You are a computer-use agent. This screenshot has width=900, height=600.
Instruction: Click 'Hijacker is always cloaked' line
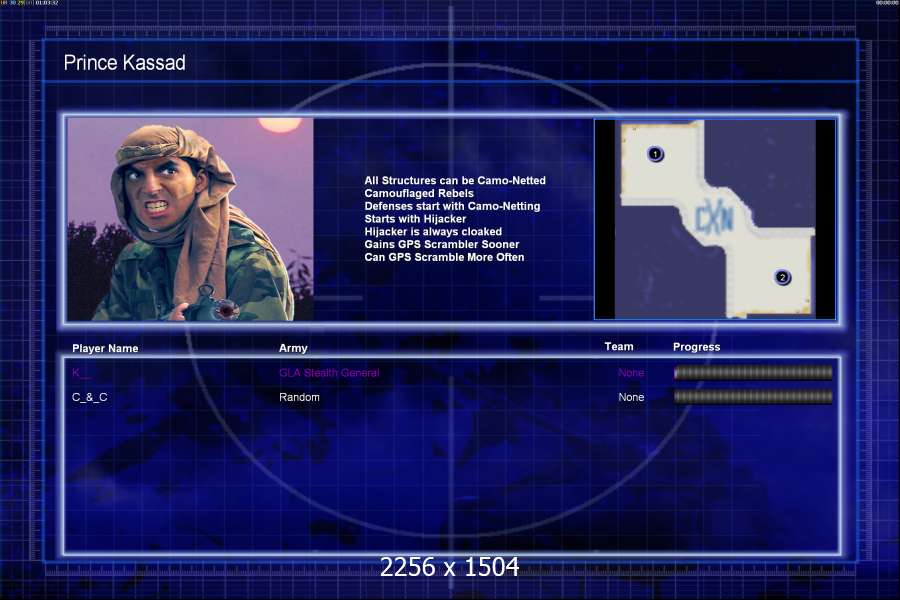coord(433,231)
